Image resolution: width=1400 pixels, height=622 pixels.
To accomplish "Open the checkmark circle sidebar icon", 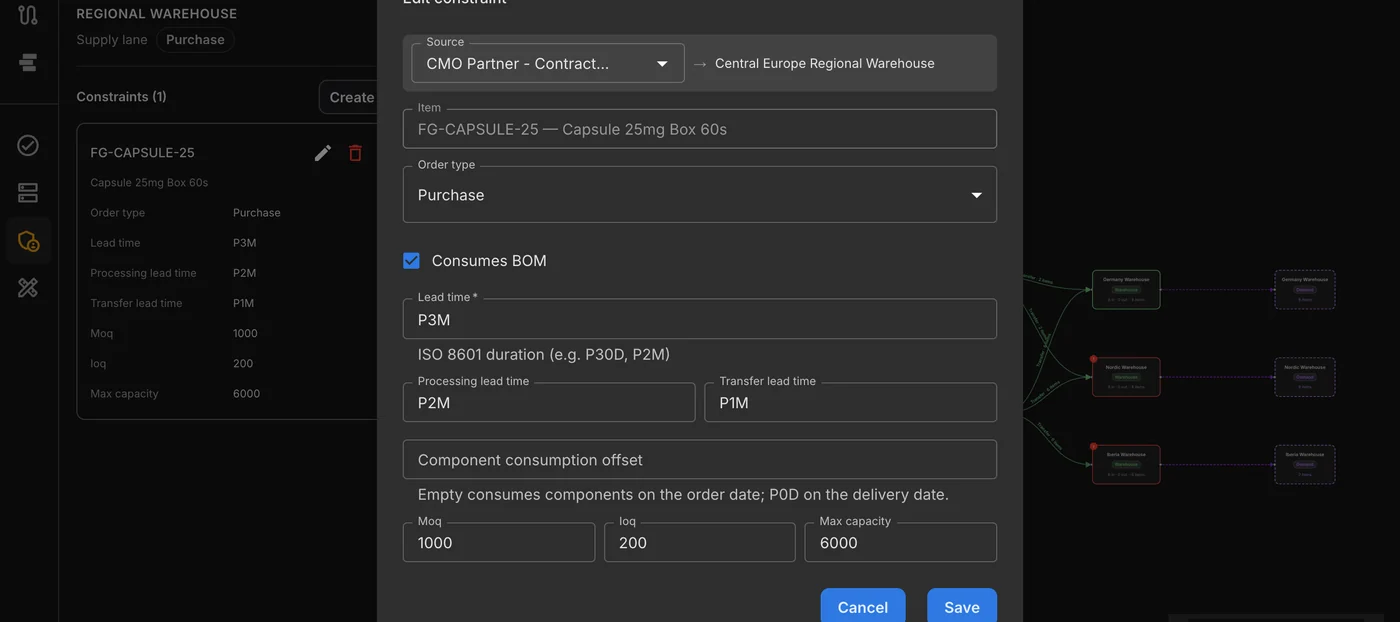I will tap(28, 145).
